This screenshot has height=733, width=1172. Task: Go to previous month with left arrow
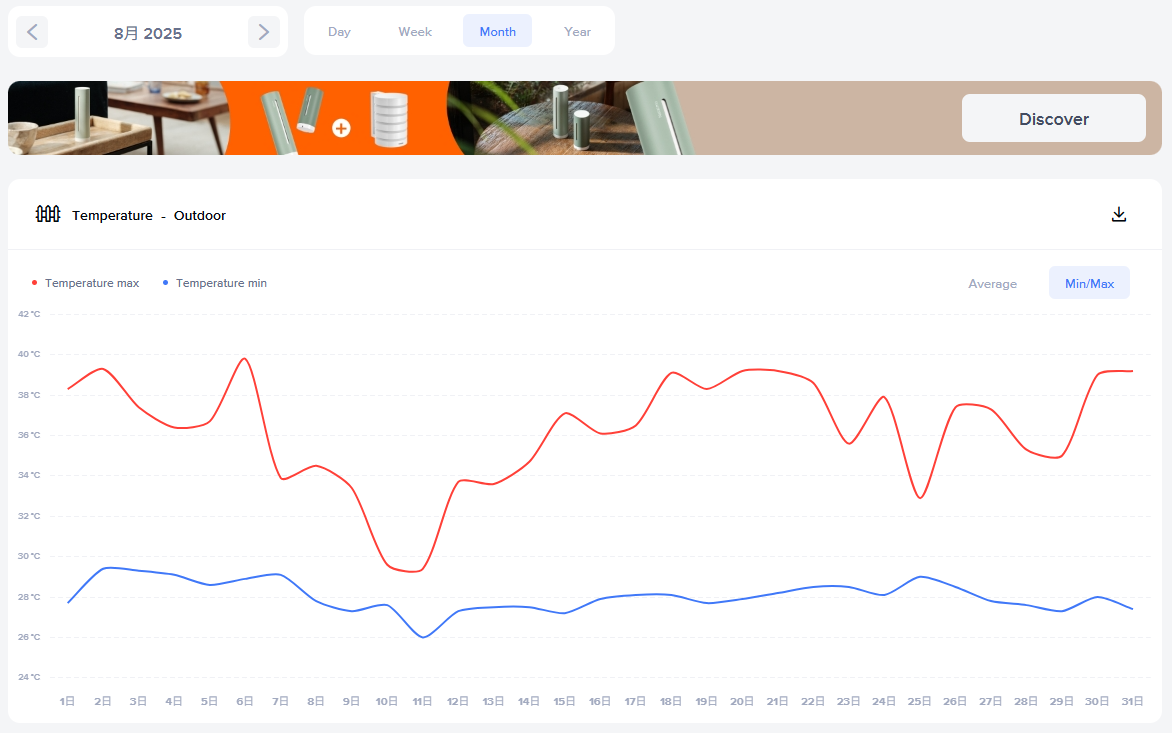click(x=32, y=32)
